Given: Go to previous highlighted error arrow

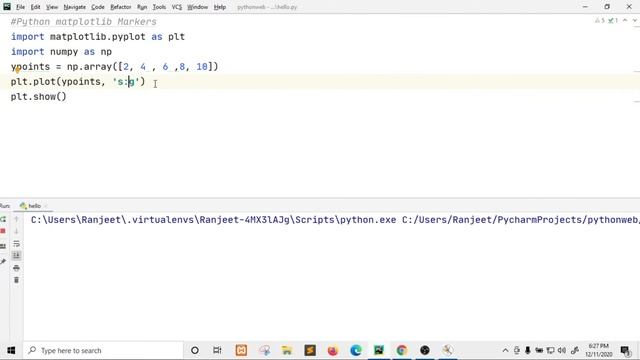Looking at the screenshot, I should [x=625, y=20].
